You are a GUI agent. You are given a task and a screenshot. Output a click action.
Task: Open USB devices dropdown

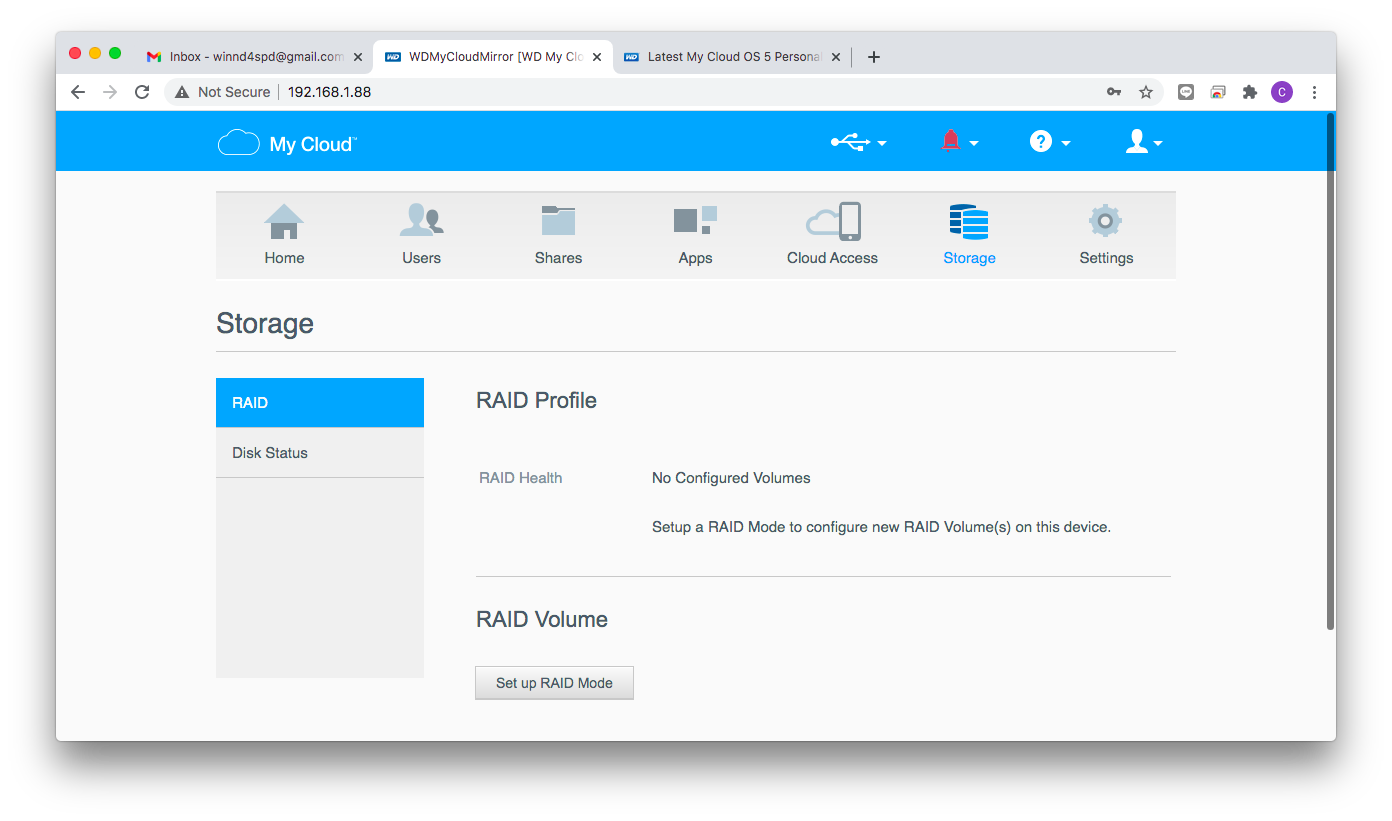(x=858, y=143)
